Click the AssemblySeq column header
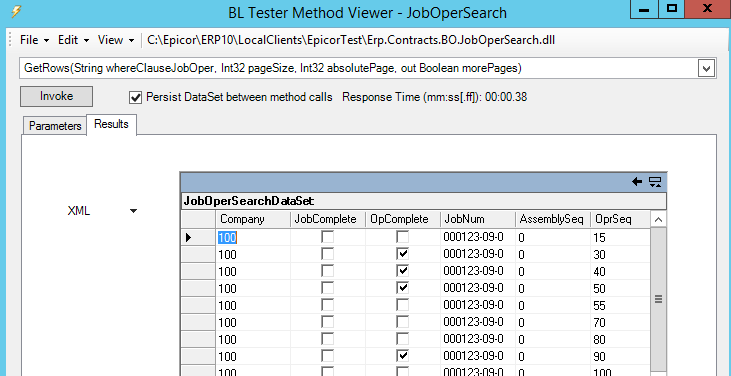Image resolution: width=731 pixels, height=376 pixels. pos(552,219)
